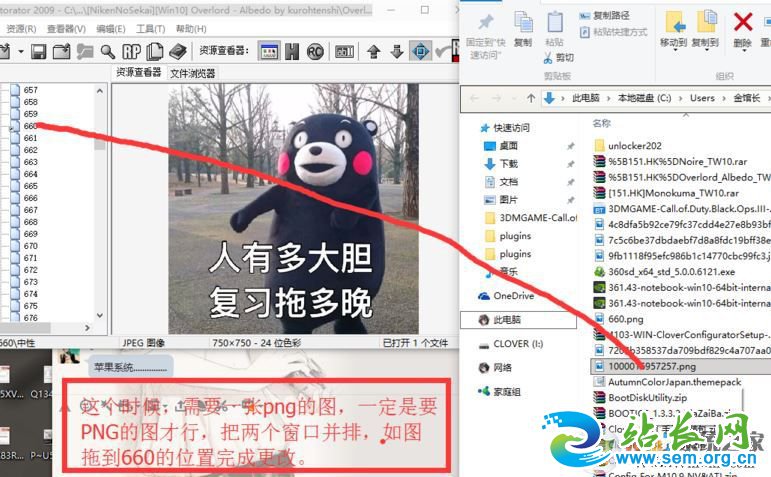
Task: Click 此电脑 in the address breadcrumb
Action: click(x=586, y=98)
